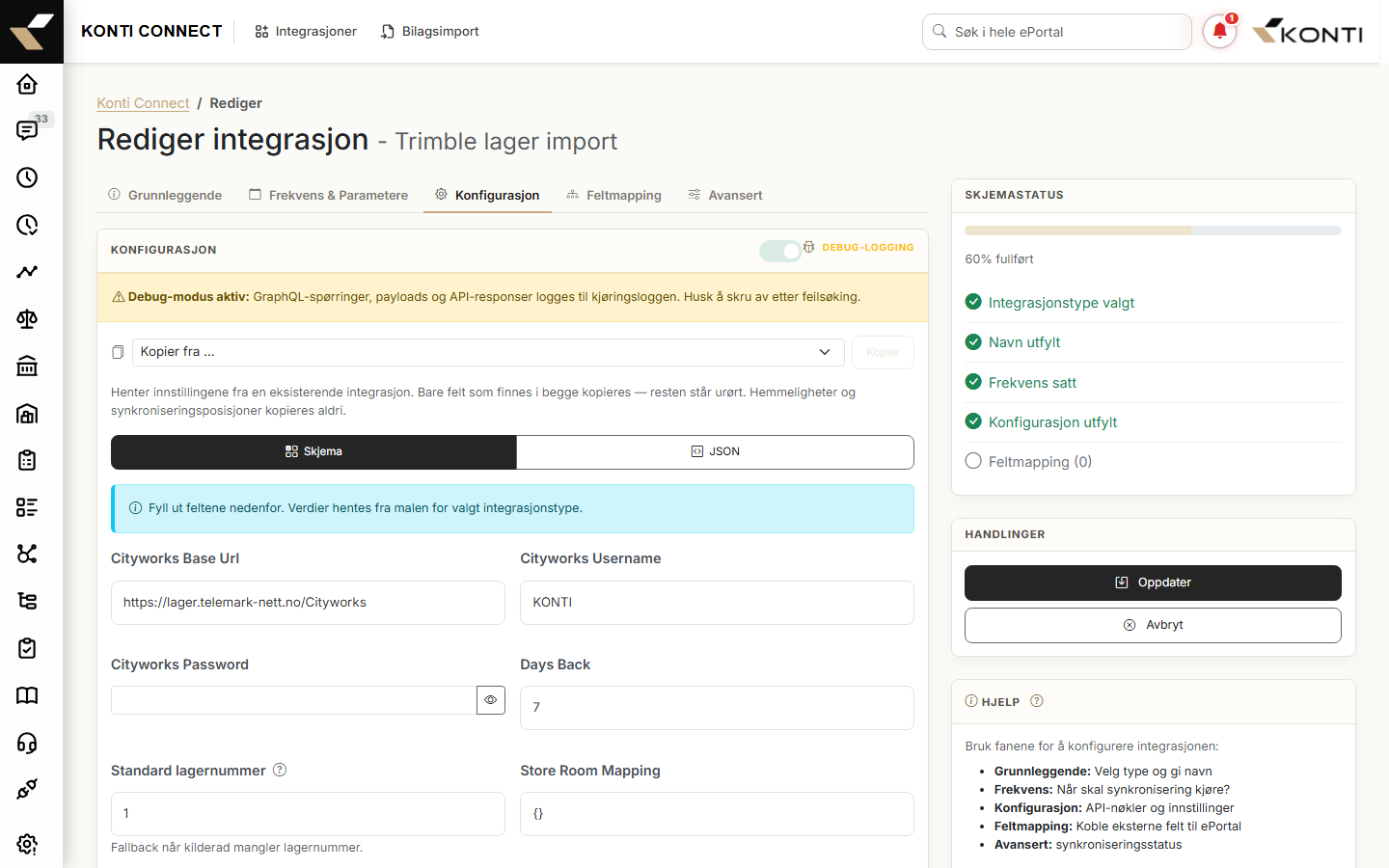This screenshot has height=868, width=1389.
Task: Click the Standard lagernummer field
Action: (x=308, y=814)
